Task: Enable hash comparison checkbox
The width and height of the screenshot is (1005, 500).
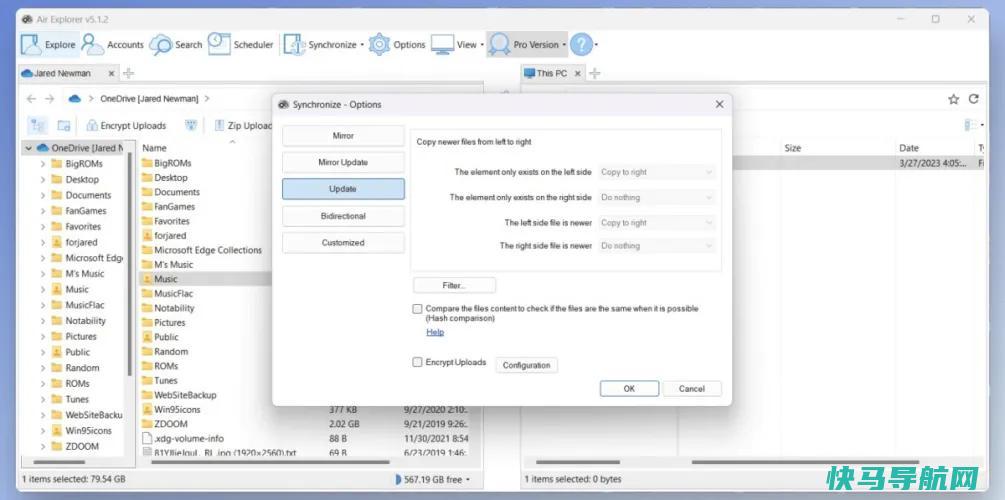Action: click(x=417, y=309)
